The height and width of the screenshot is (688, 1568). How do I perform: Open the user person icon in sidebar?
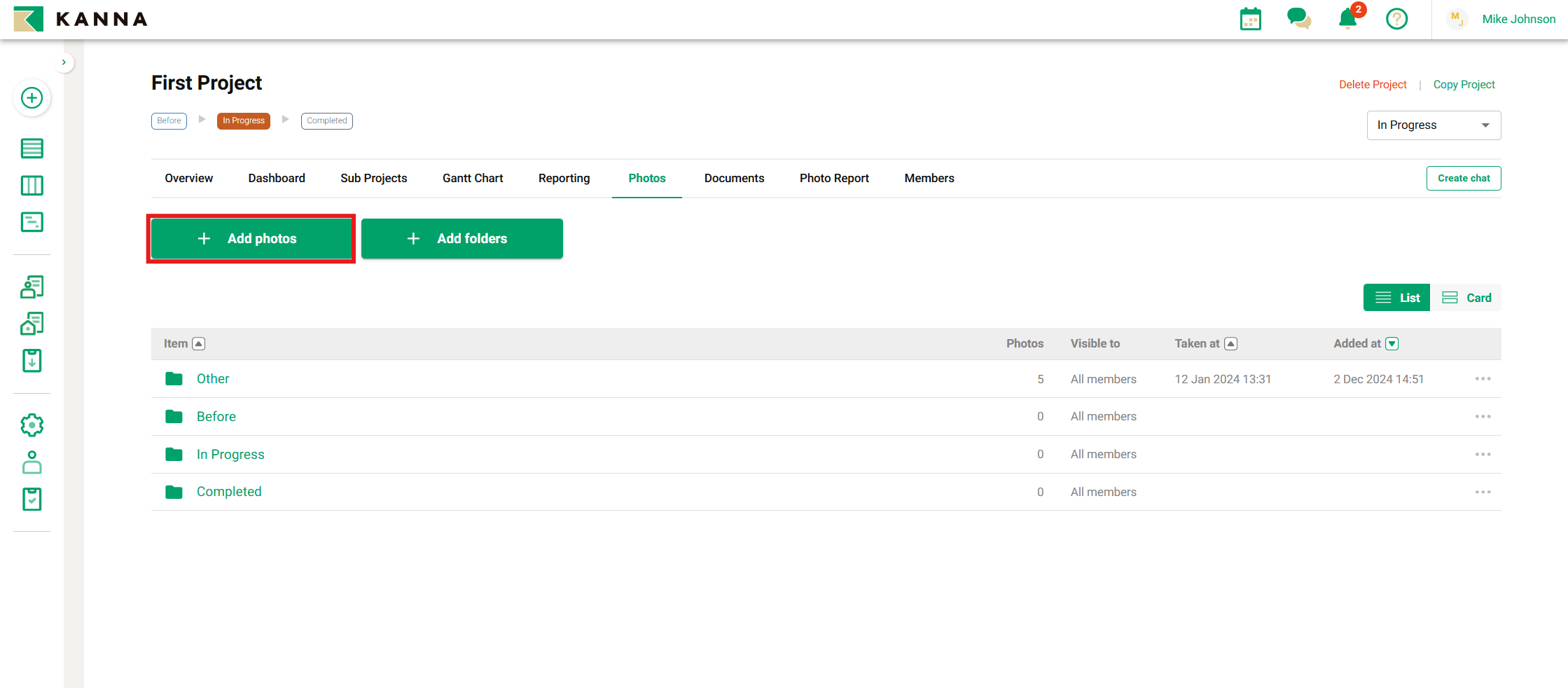[32, 462]
